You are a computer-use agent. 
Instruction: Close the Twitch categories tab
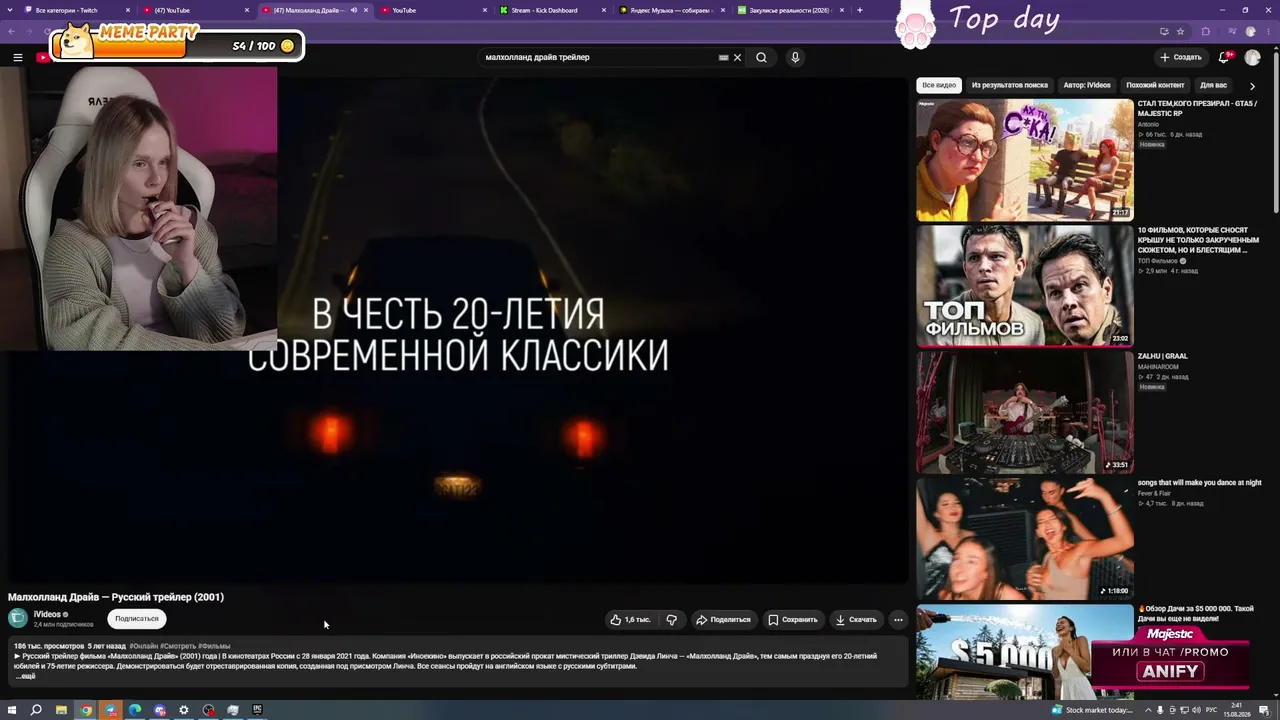[x=128, y=10]
